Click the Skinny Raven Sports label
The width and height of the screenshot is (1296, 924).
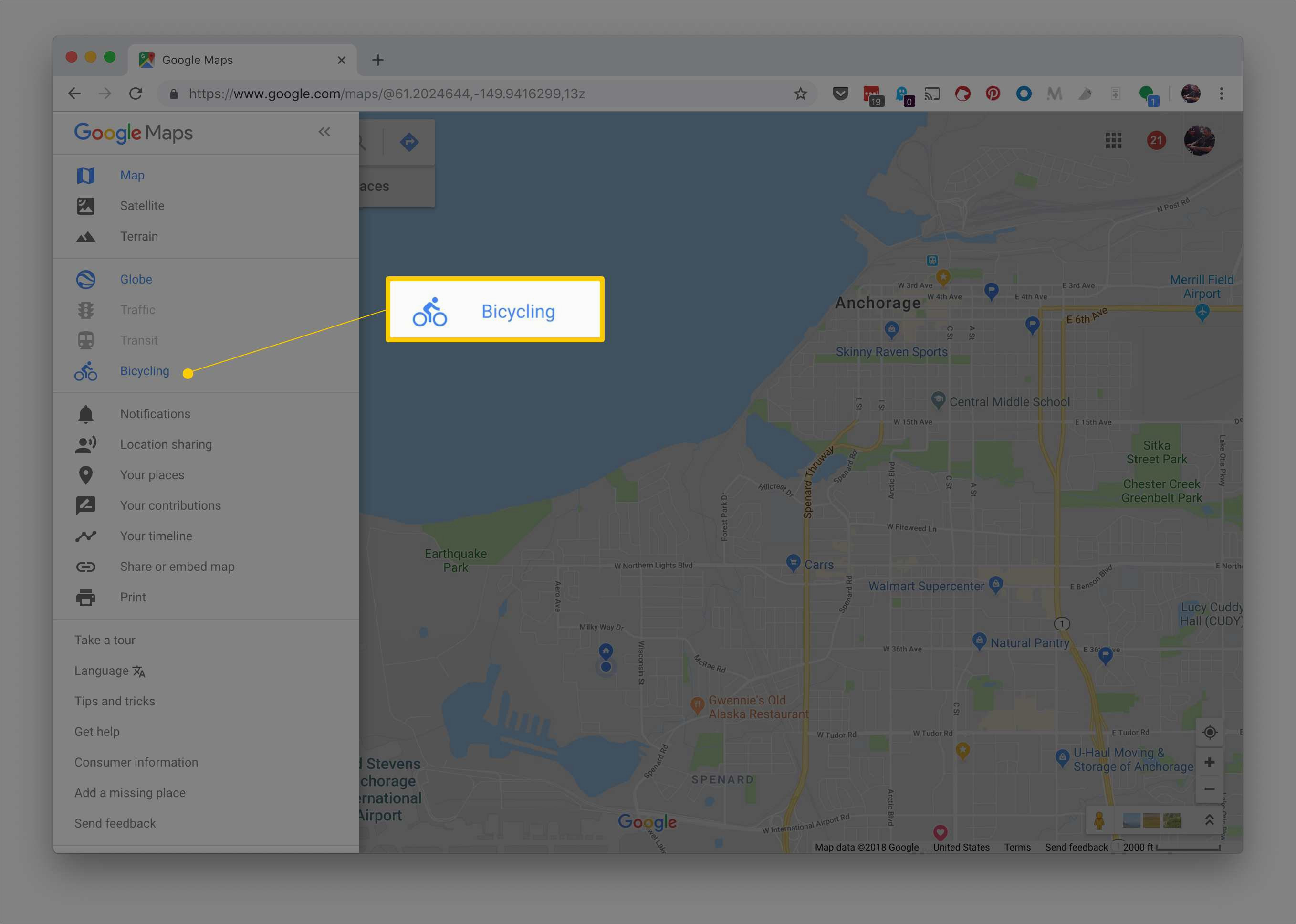pos(891,352)
